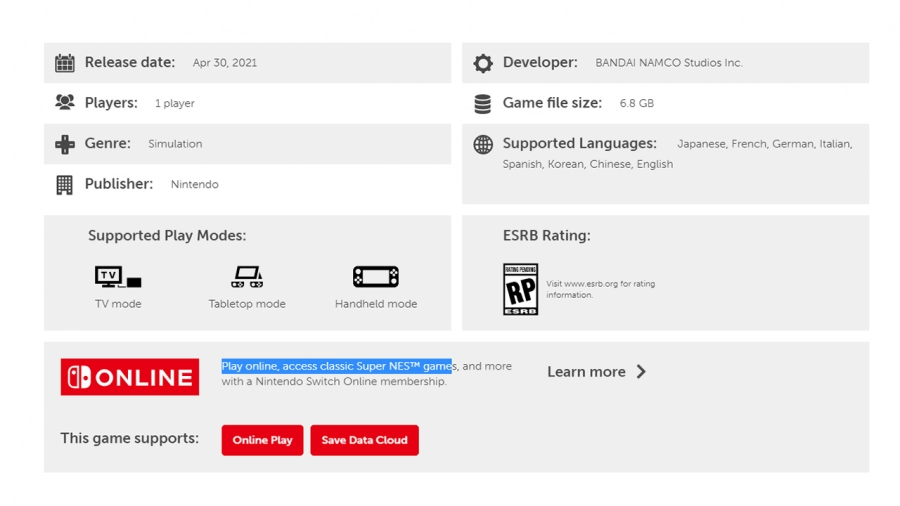Click the Publisher building icon
This screenshot has width=900, height=506.
65,184
